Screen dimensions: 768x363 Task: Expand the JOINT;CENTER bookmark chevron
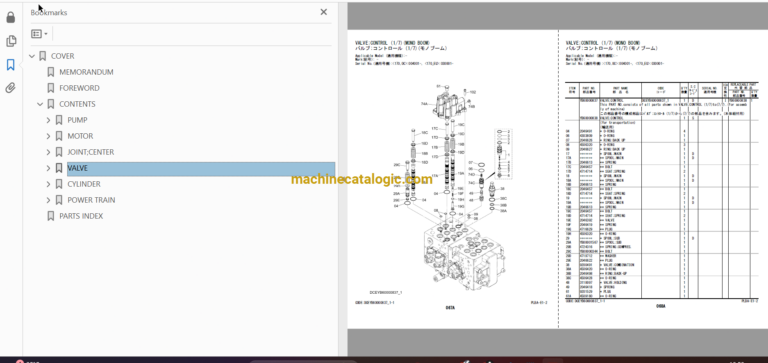[48, 152]
